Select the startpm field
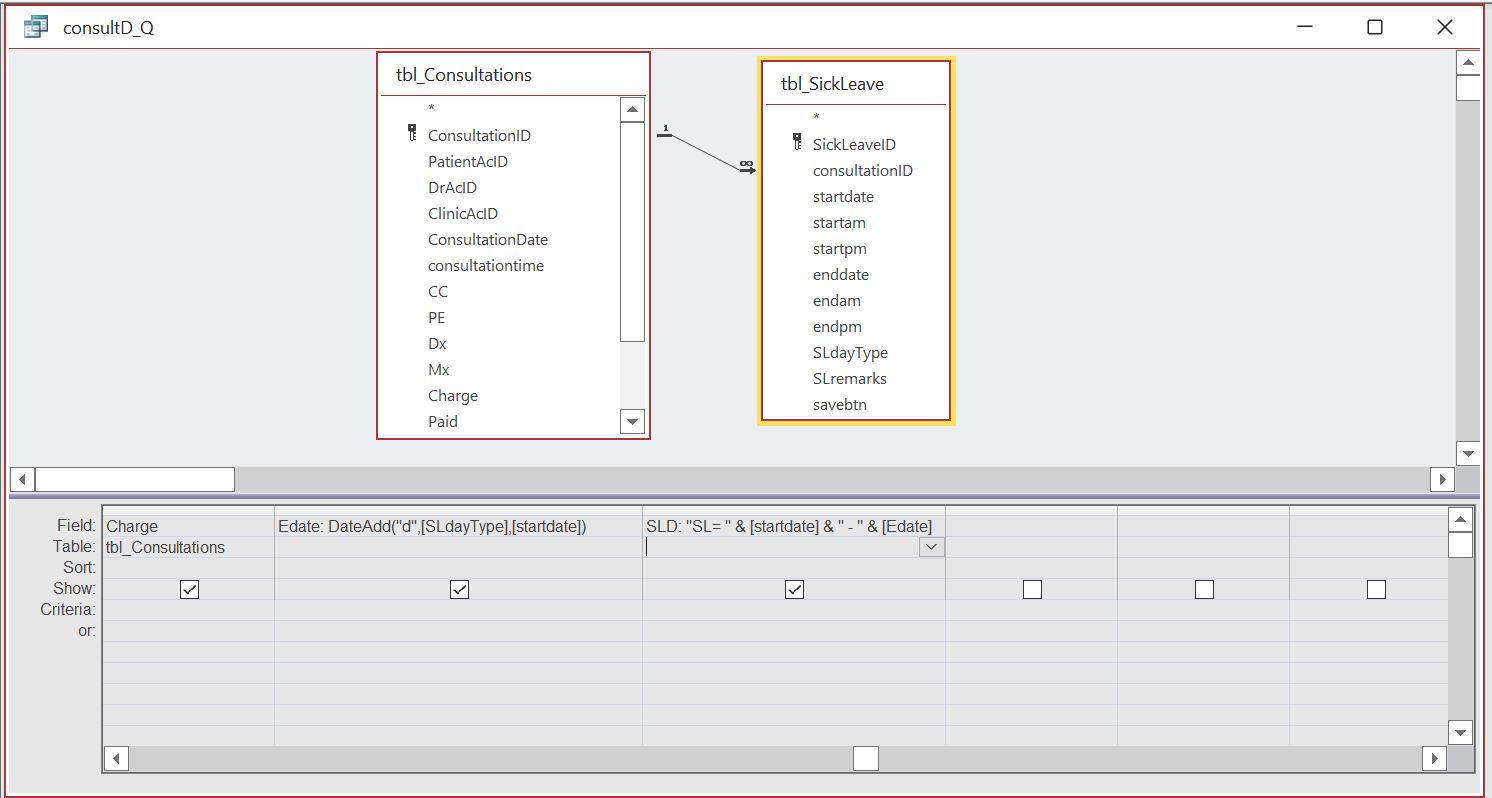 pos(839,248)
